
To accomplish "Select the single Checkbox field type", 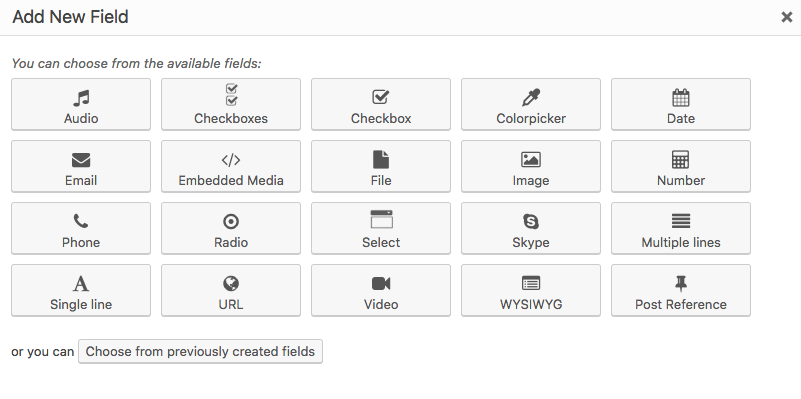I will pos(381,104).
